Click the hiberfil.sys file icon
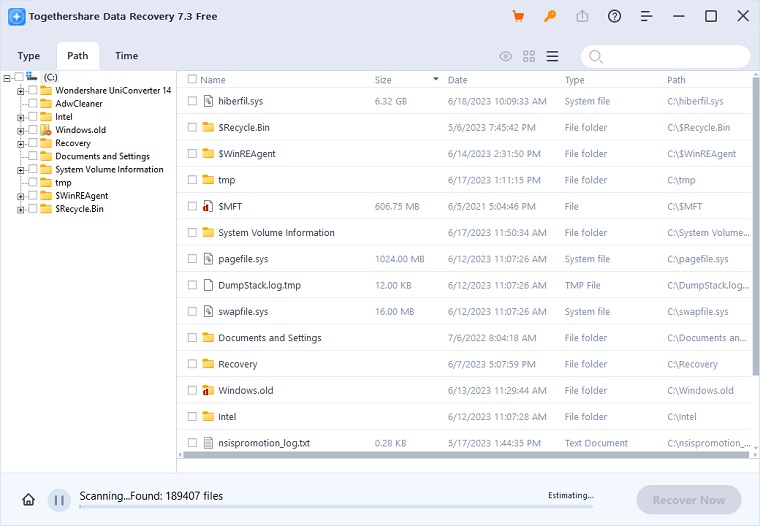 [x=208, y=101]
